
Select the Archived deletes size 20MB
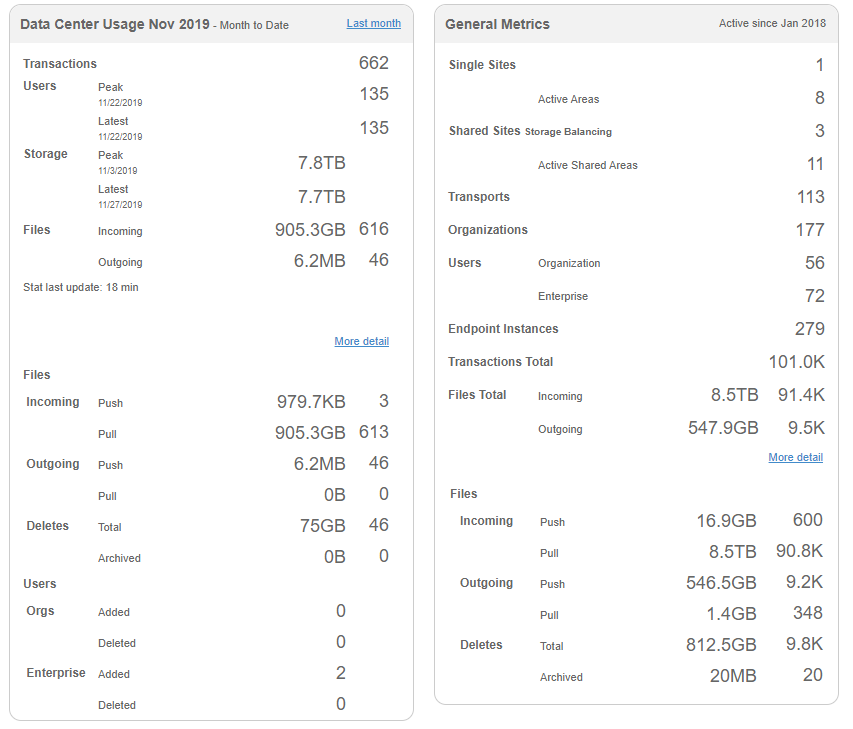click(732, 676)
